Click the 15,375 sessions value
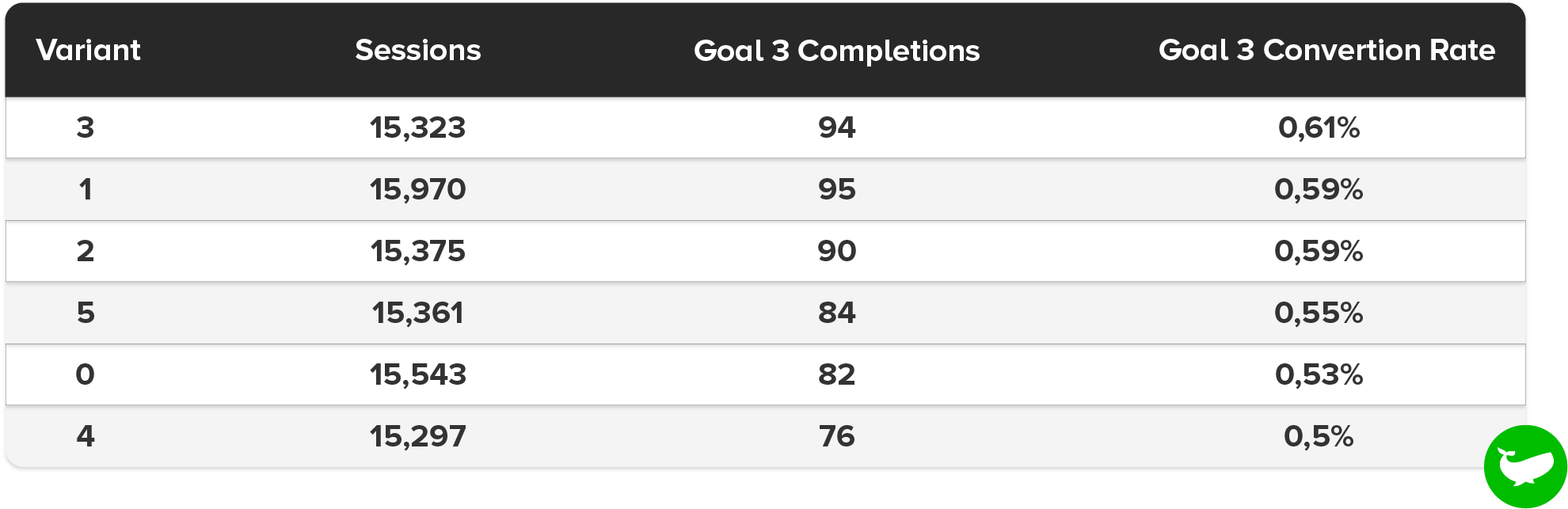1568x509 pixels. (417, 251)
